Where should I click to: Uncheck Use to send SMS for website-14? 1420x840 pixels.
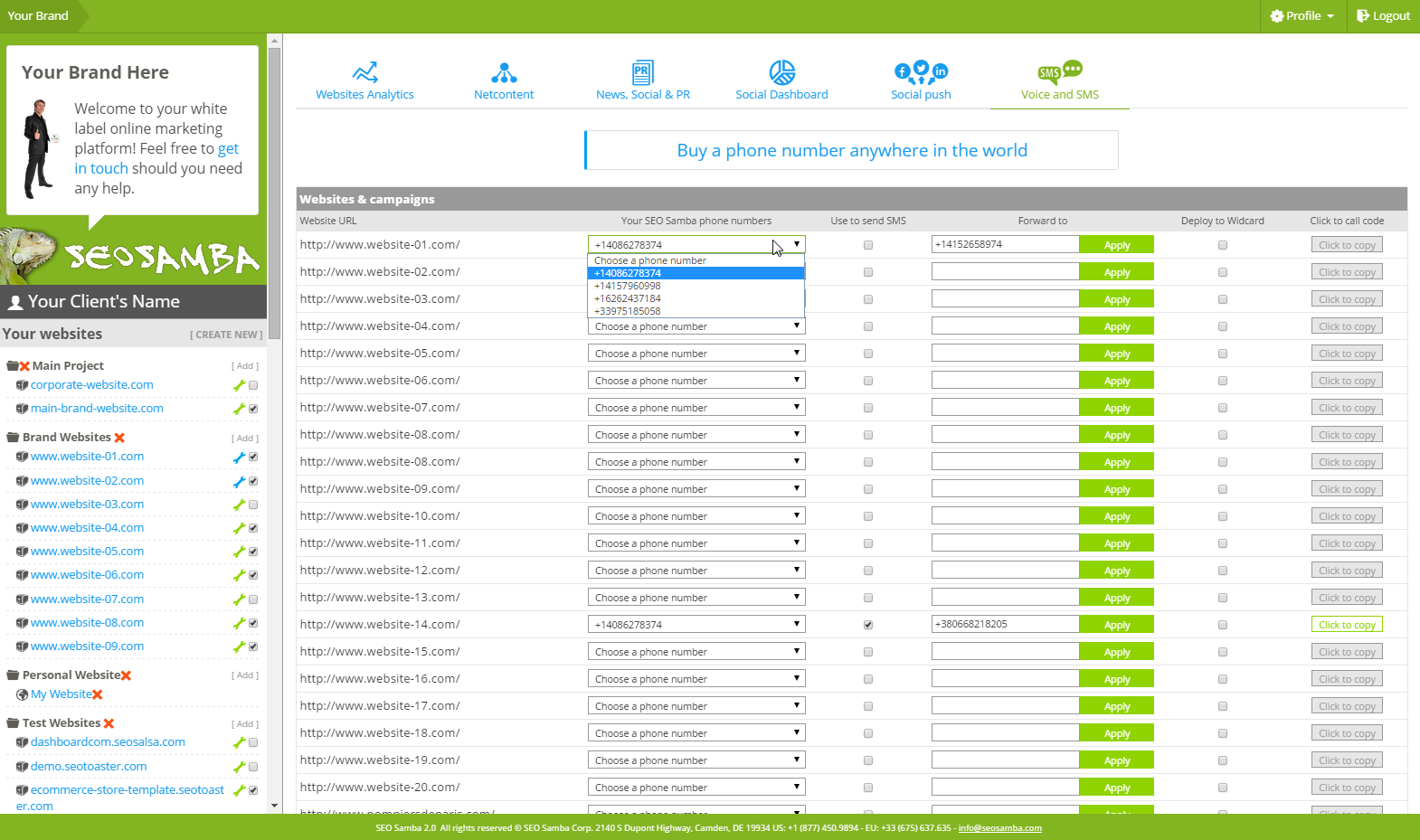pyautogui.click(x=868, y=625)
